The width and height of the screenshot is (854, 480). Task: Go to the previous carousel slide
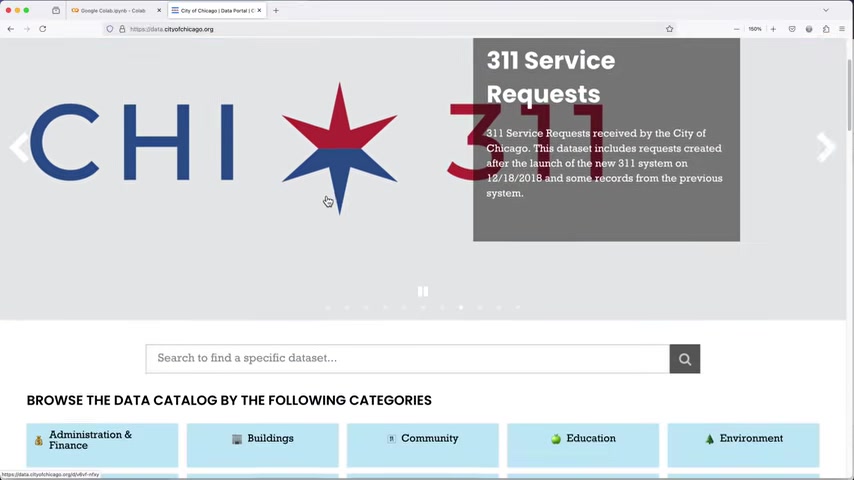pyautogui.click(x=19, y=147)
